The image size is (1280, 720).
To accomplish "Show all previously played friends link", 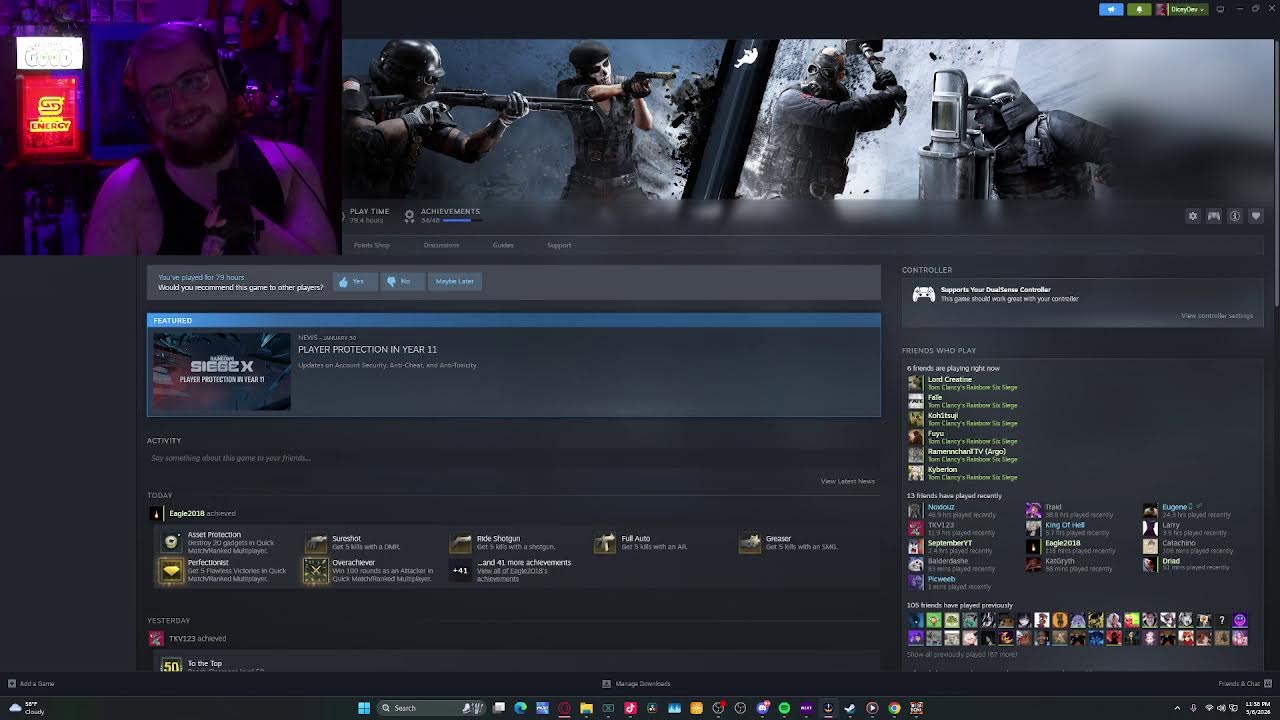I will 961,654.
